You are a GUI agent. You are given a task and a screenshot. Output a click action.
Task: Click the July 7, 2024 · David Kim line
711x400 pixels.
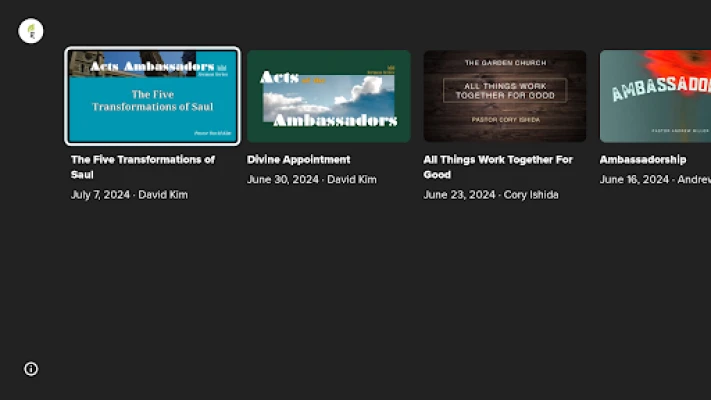click(129, 195)
